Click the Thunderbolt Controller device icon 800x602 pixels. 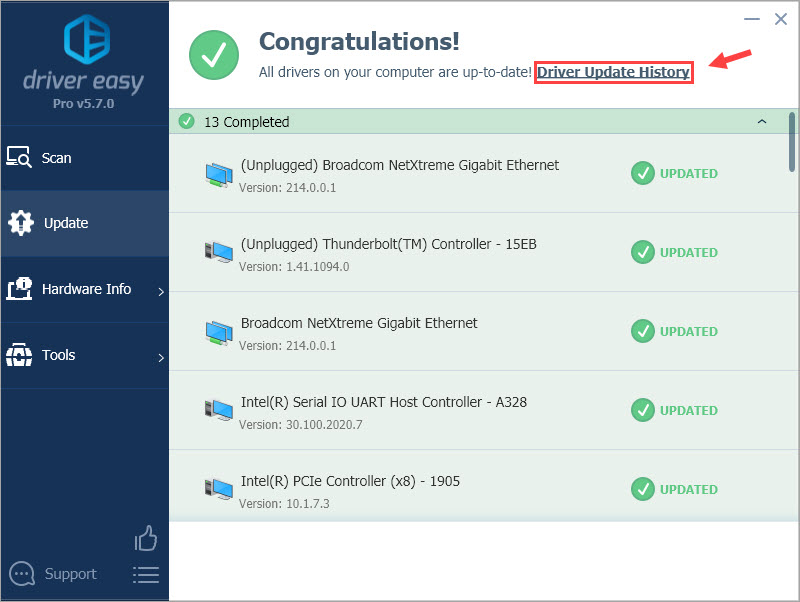pyautogui.click(x=219, y=252)
